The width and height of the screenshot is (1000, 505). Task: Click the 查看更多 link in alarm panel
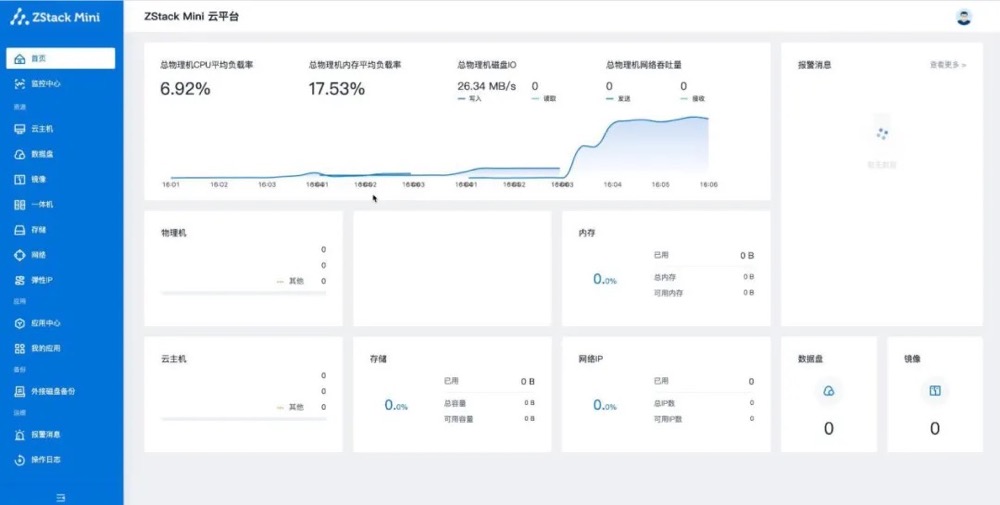pyautogui.click(x=948, y=65)
